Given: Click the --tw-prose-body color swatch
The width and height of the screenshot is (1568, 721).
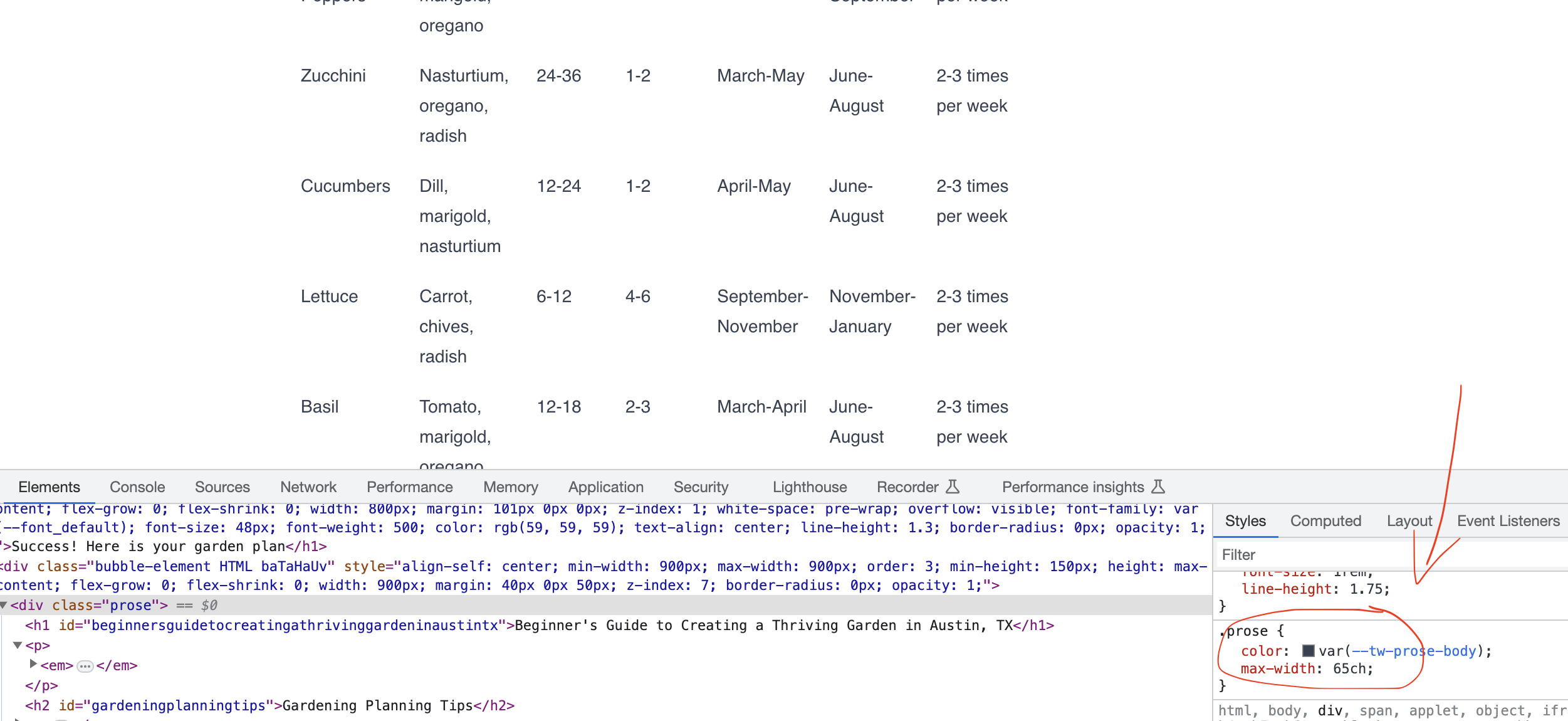Looking at the screenshot, I should pos(1308,651).
